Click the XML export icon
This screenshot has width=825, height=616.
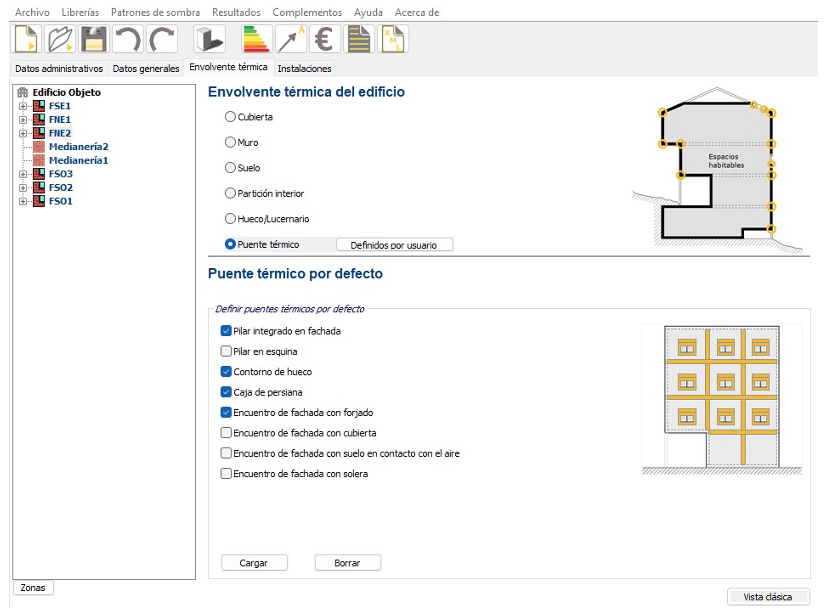coord(392,40)
